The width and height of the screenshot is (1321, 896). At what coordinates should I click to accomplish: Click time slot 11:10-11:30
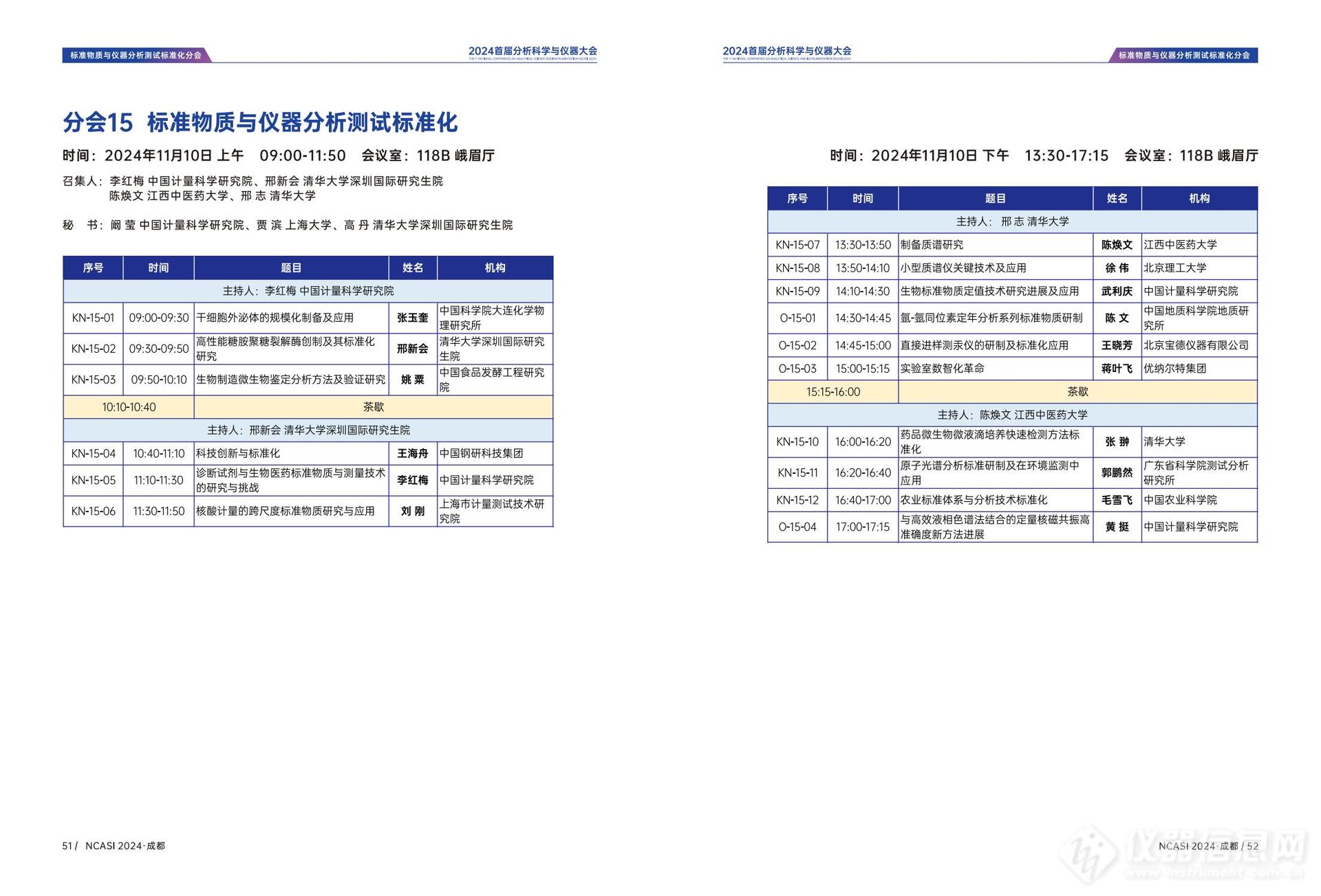[x=159, y=480]
